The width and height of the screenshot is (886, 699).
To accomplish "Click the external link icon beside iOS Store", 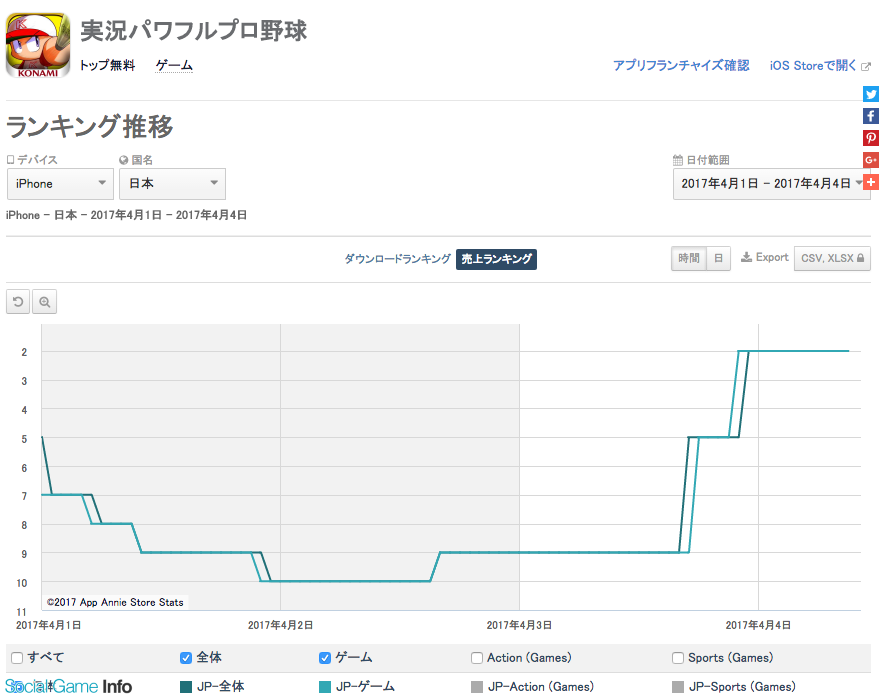I will [x=866, y=67].
